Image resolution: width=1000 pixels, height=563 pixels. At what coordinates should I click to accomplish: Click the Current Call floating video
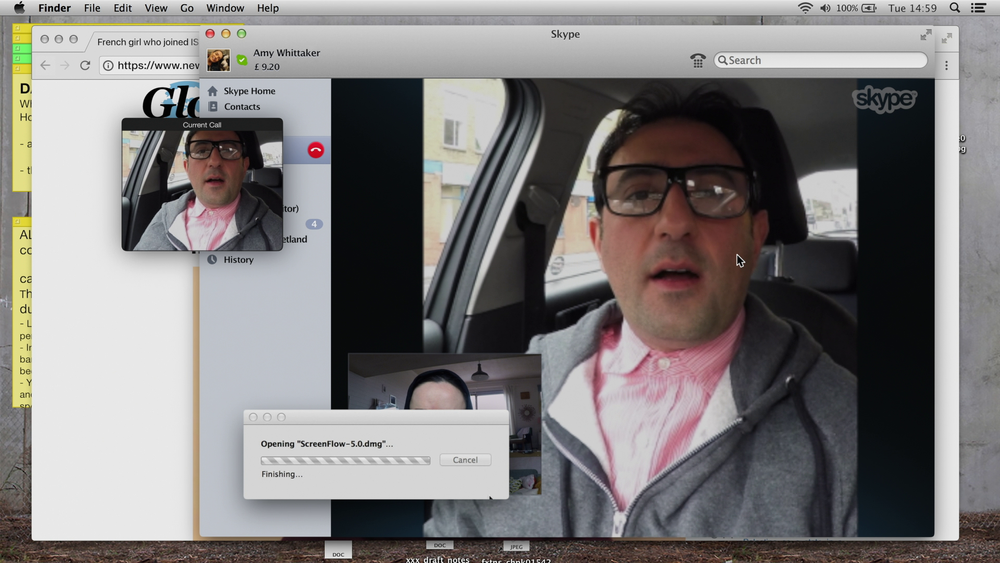click(202, 184)
